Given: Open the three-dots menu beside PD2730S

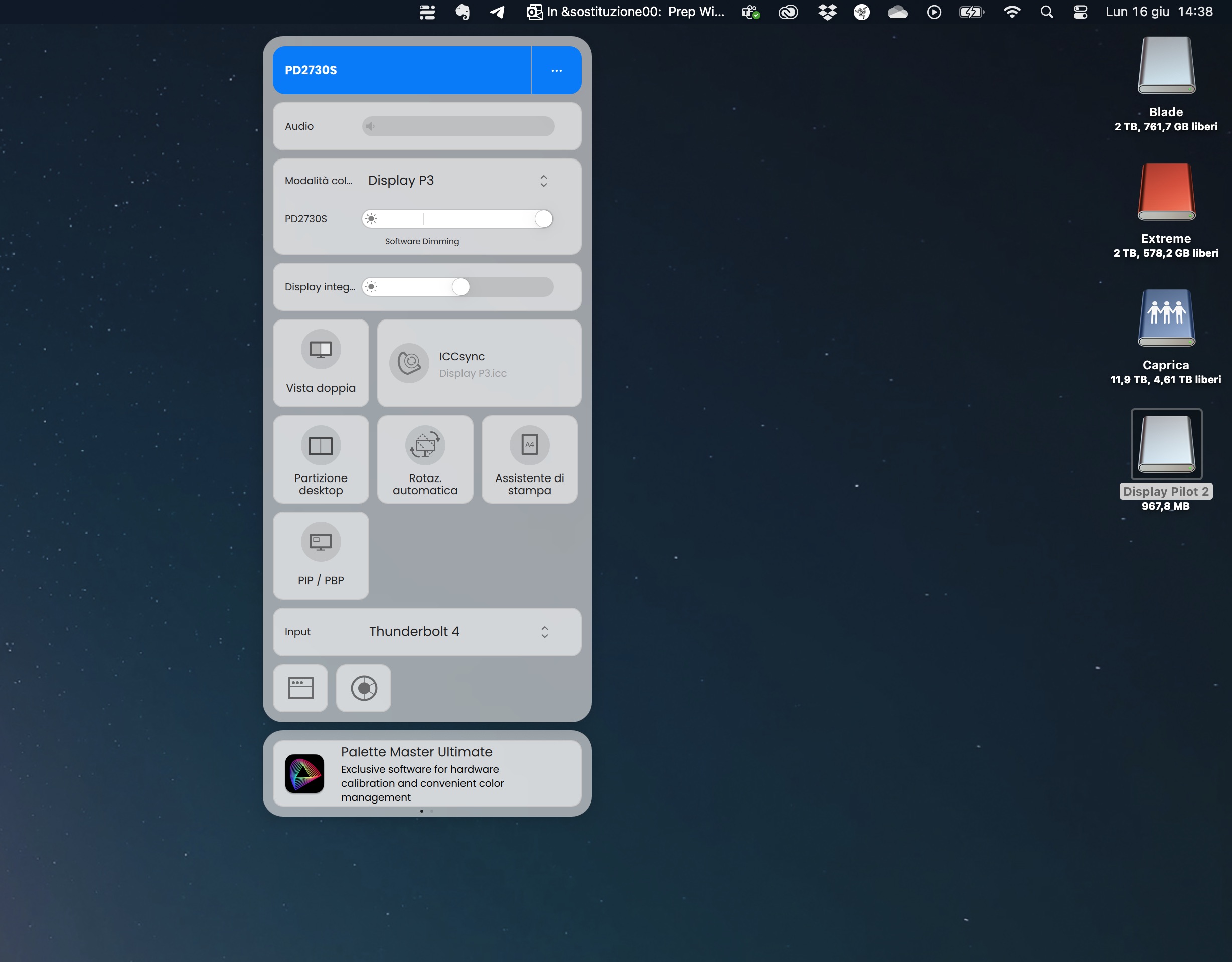Looking at the screenshot, I should (x=556, y=71).
